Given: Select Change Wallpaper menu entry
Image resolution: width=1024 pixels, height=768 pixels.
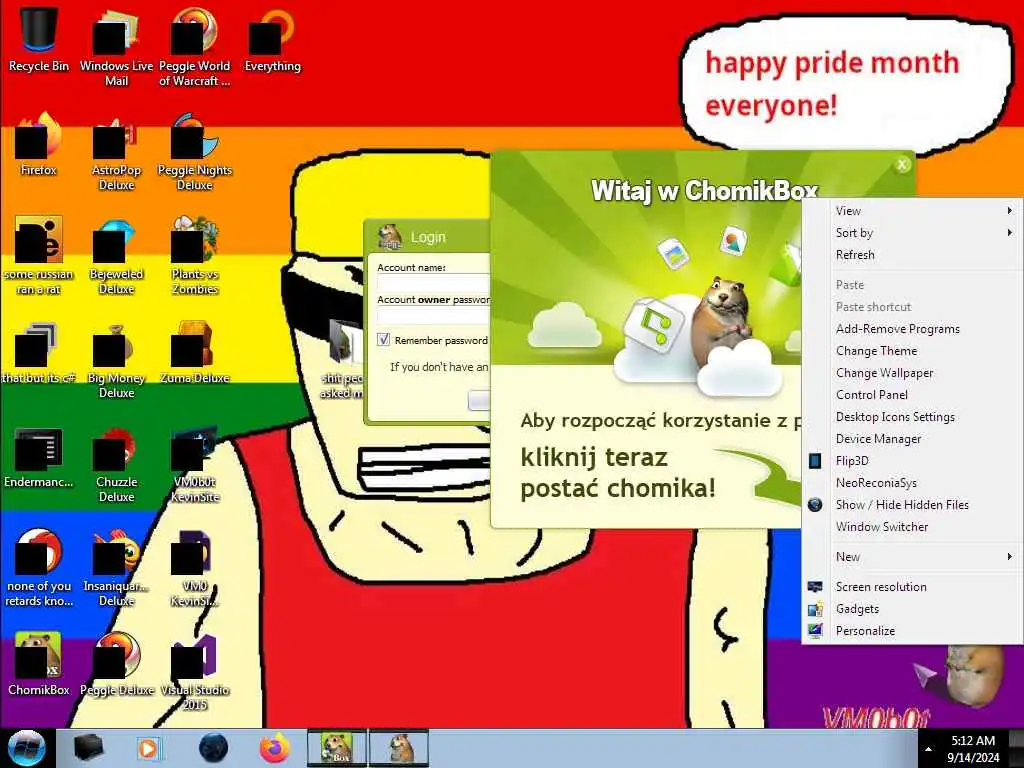Looking at the screenshot, I should point(912,373).
